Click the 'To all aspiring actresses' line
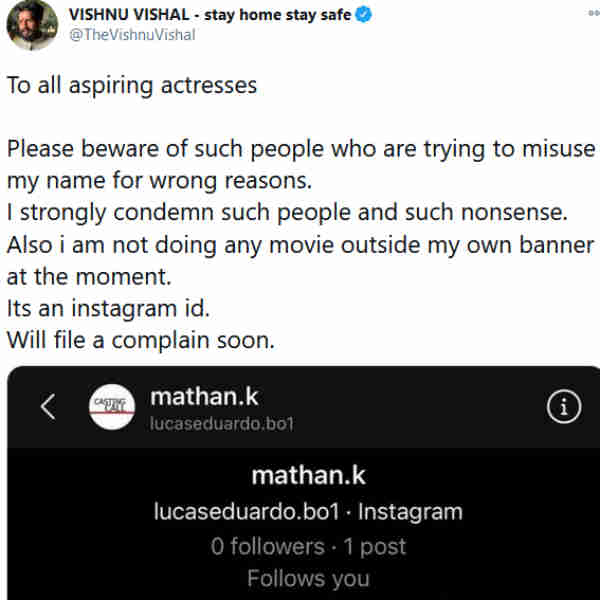Image resolution: width=600 pixels, height=600 pixels. pos(132,85)
